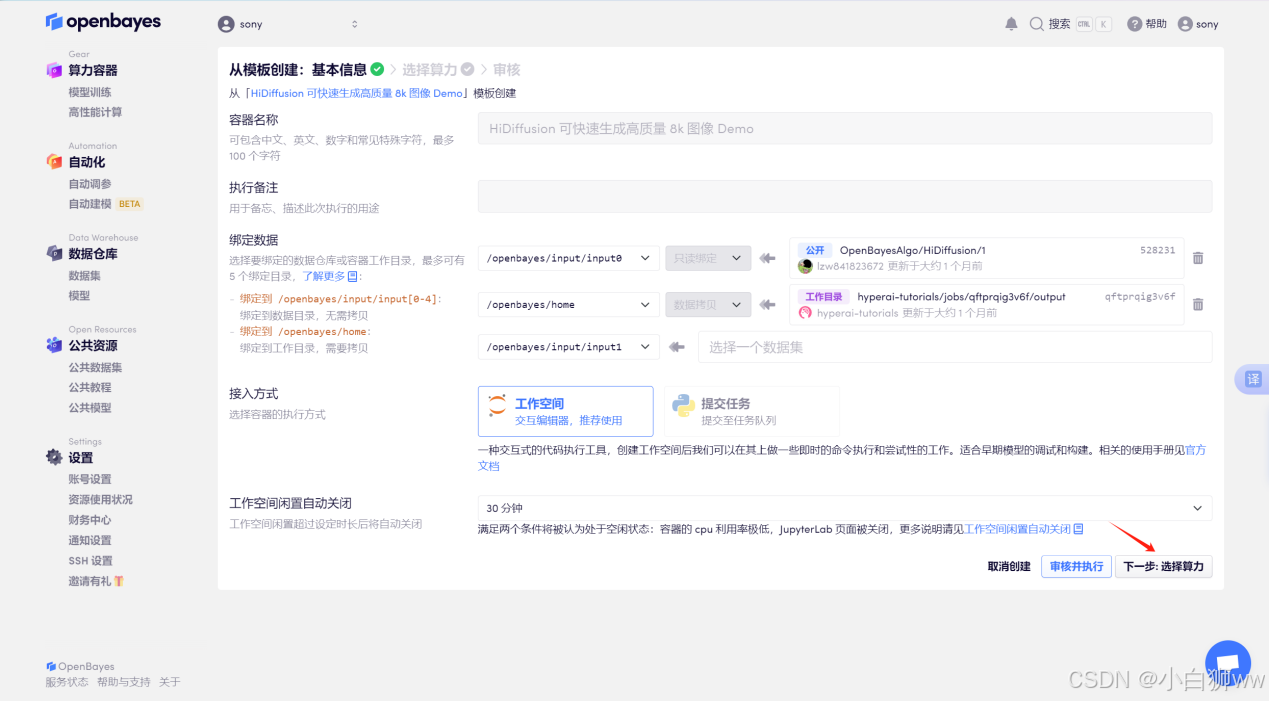Select 提交任务 access mode
The image size is (1269, 701).
(752, 411)
